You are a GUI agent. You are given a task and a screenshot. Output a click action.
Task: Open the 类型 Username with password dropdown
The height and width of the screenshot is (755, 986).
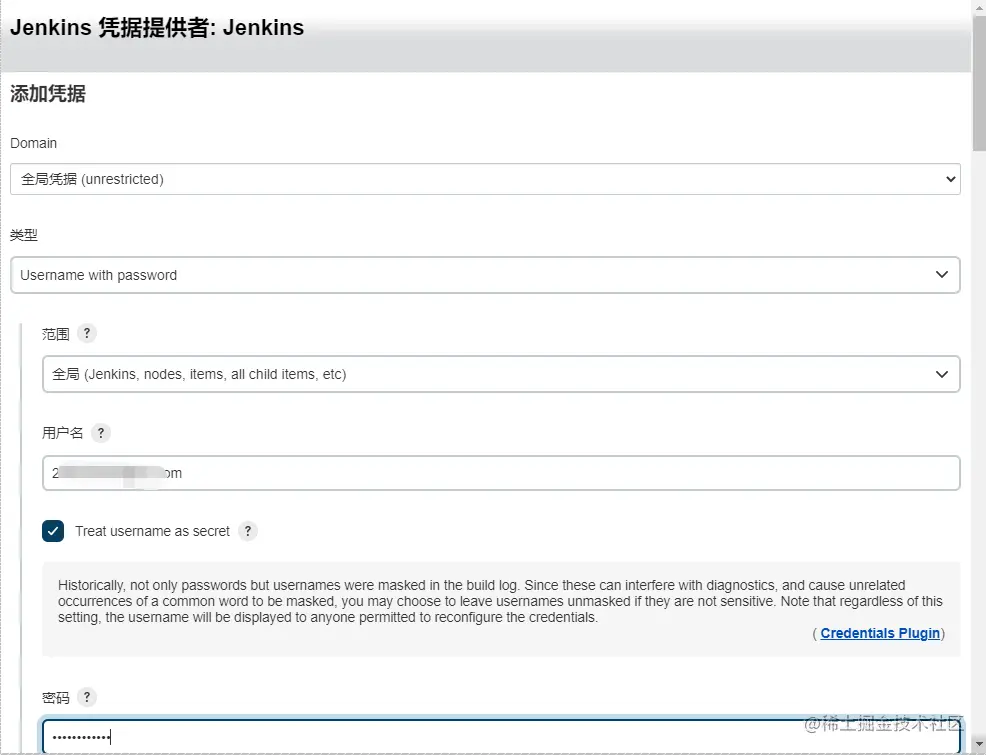tap(485, 275)
